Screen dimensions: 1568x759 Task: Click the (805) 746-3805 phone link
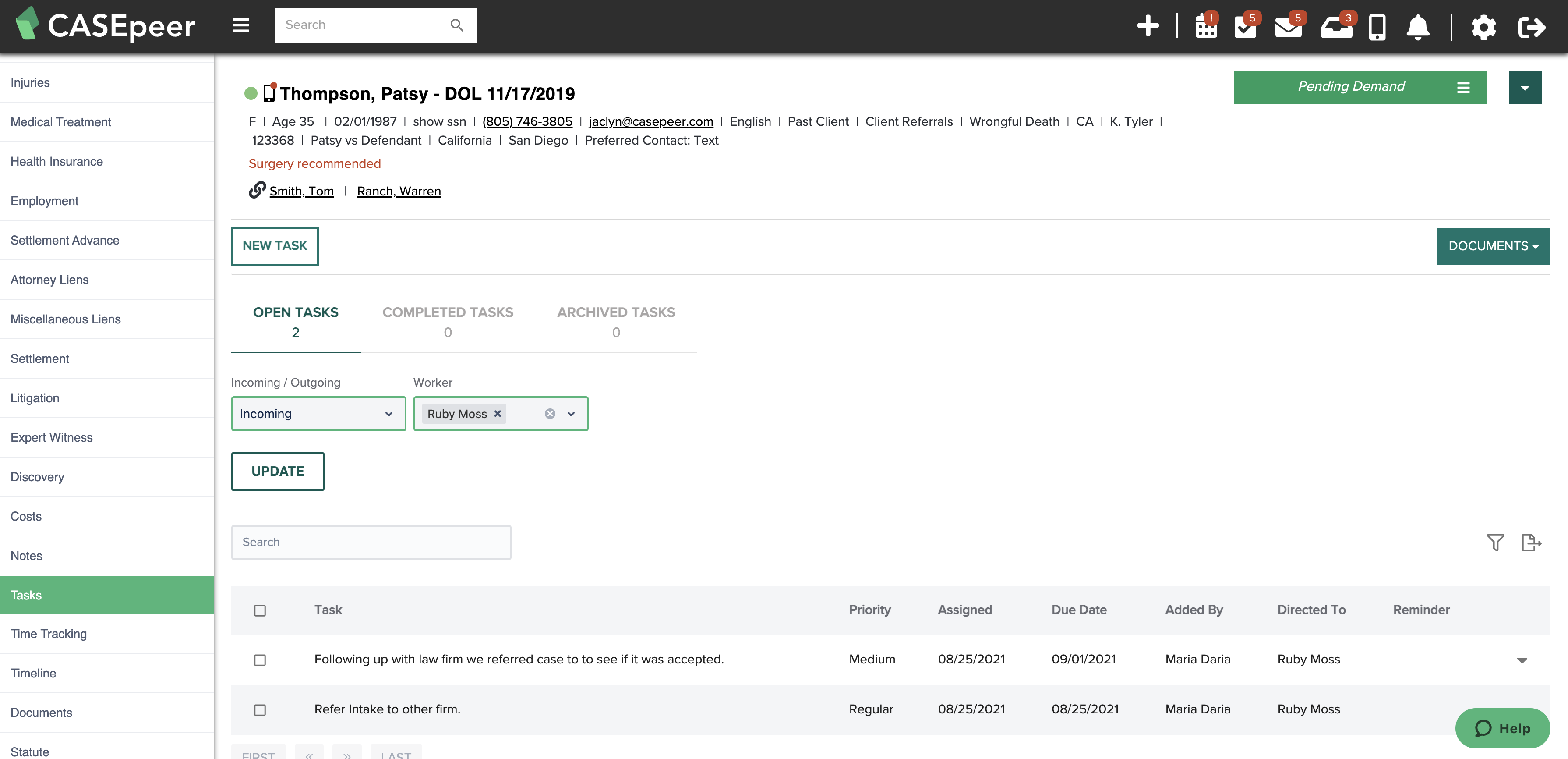pyautogui.click(x=527, y=121)
